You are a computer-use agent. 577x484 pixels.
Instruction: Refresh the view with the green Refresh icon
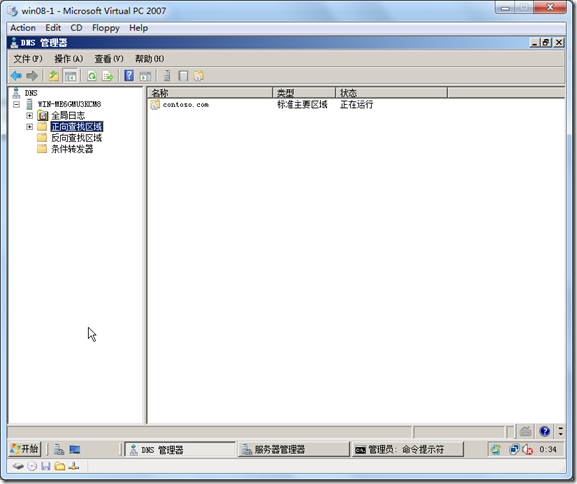point(92,76)
